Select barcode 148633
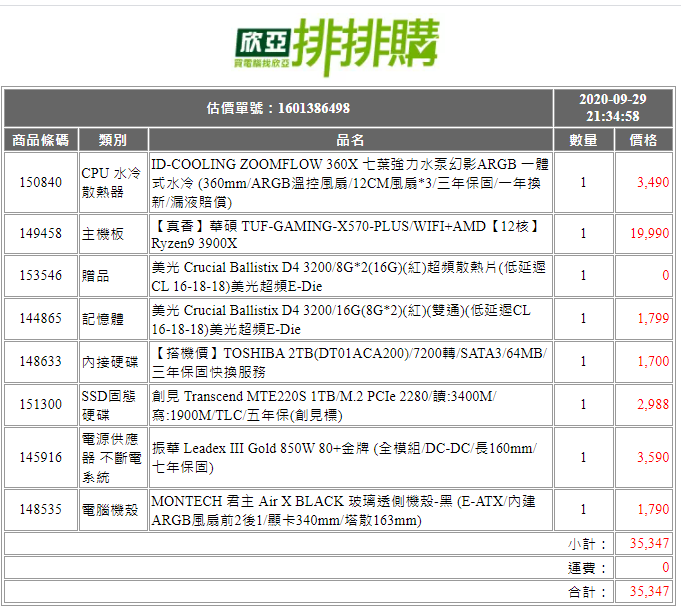Screen dimensions: 681x609 pyautogui.click(x=41, y=361)
